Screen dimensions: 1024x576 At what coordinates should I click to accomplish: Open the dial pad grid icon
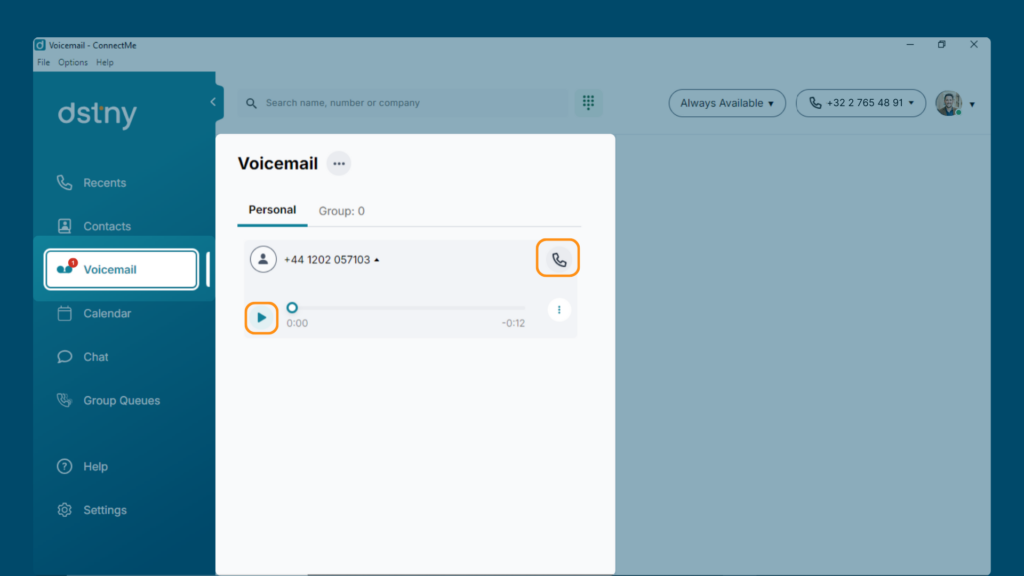click(x=588, y=103)
